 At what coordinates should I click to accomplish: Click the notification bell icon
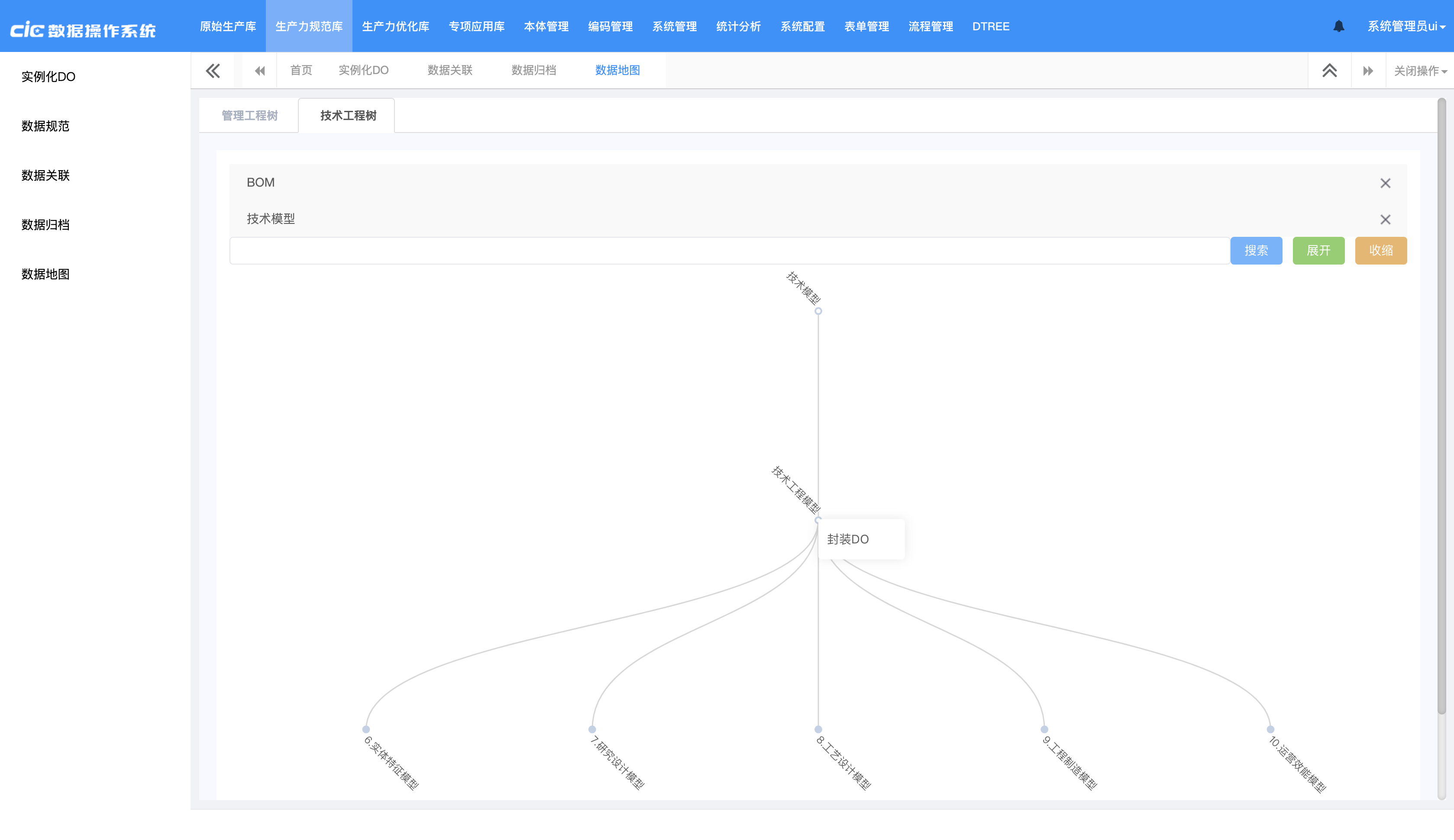[1339, 26]
